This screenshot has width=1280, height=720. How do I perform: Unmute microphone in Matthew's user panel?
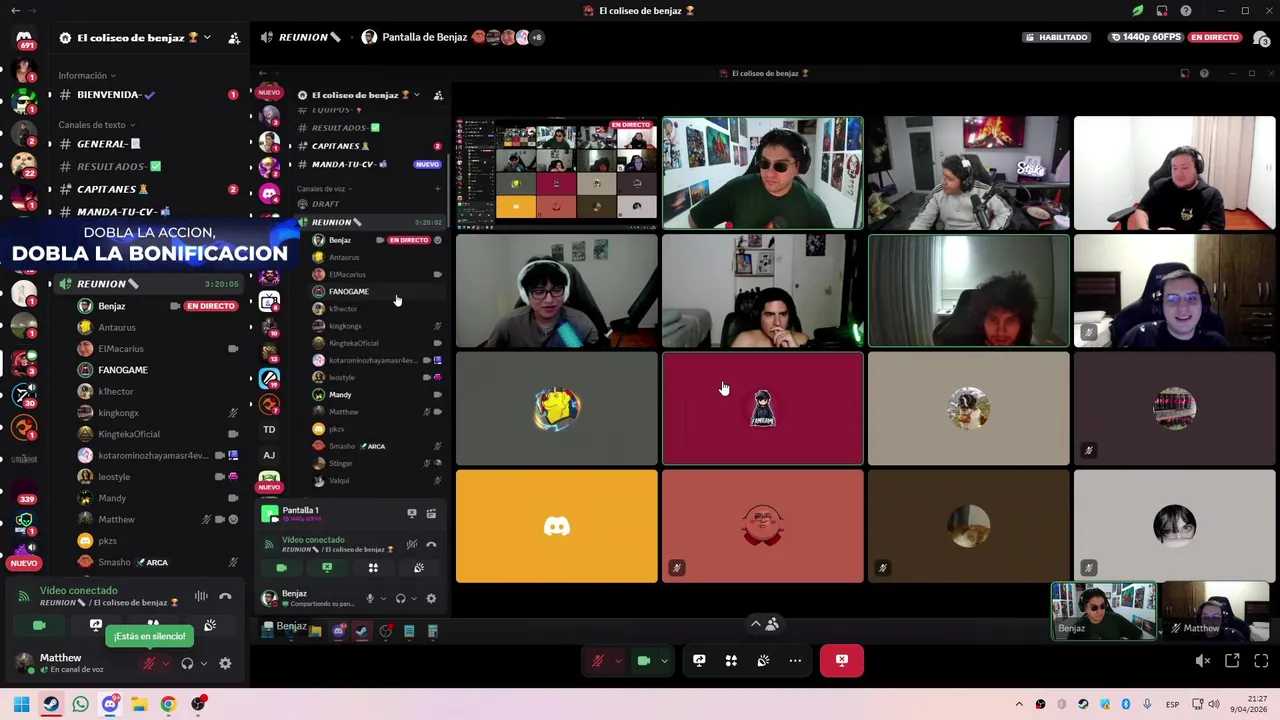[x=149, y=663]
